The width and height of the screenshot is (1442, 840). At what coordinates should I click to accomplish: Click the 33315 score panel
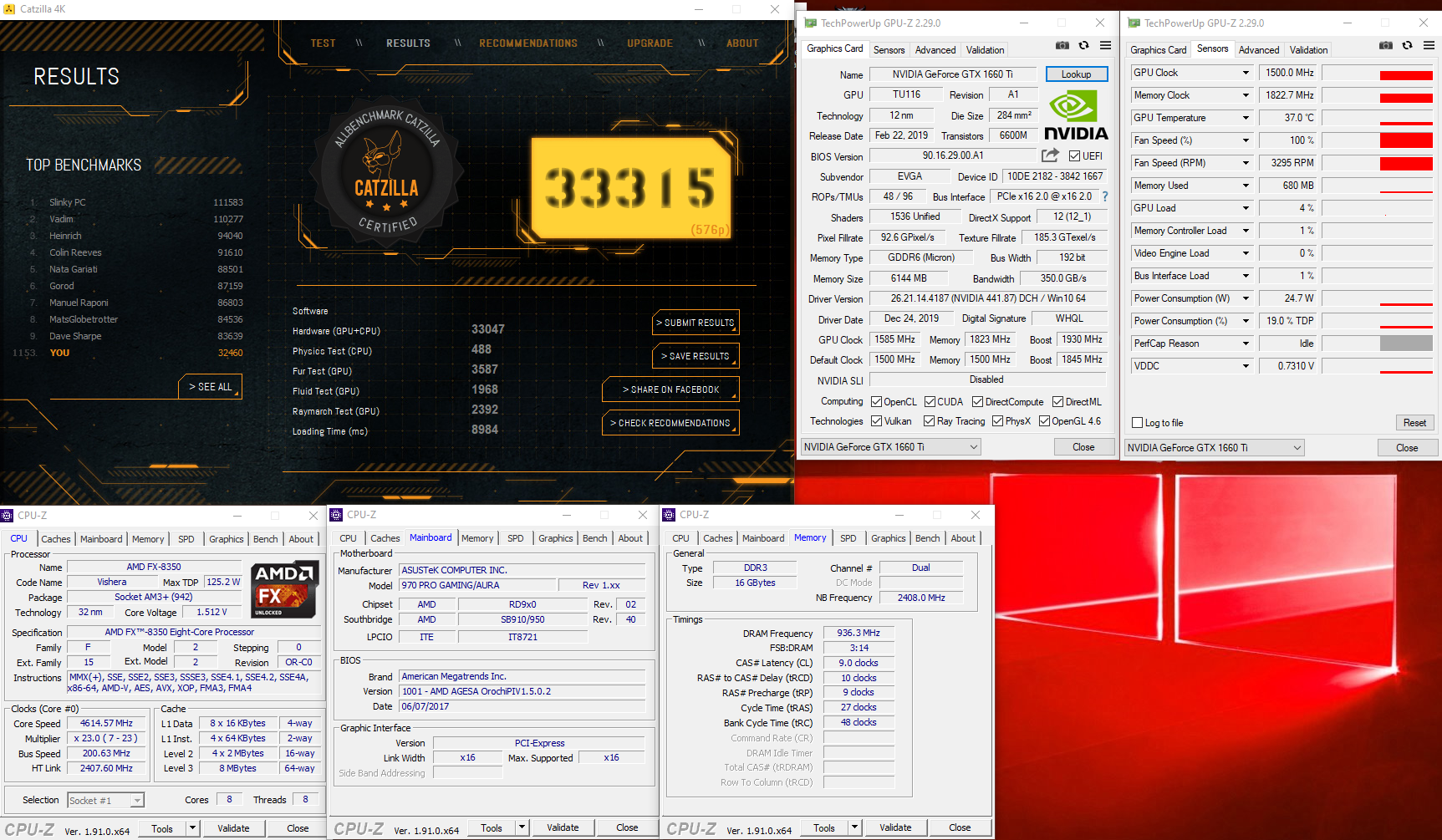633,187
